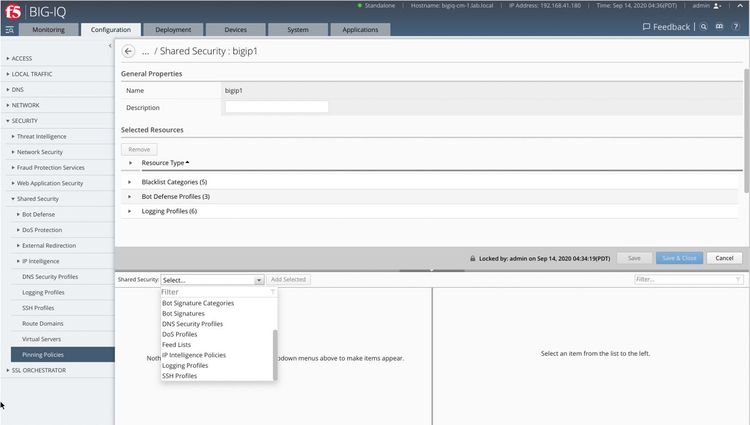The image size is (750, 425).
Task: Click the Save button
Action: [634, 258]
